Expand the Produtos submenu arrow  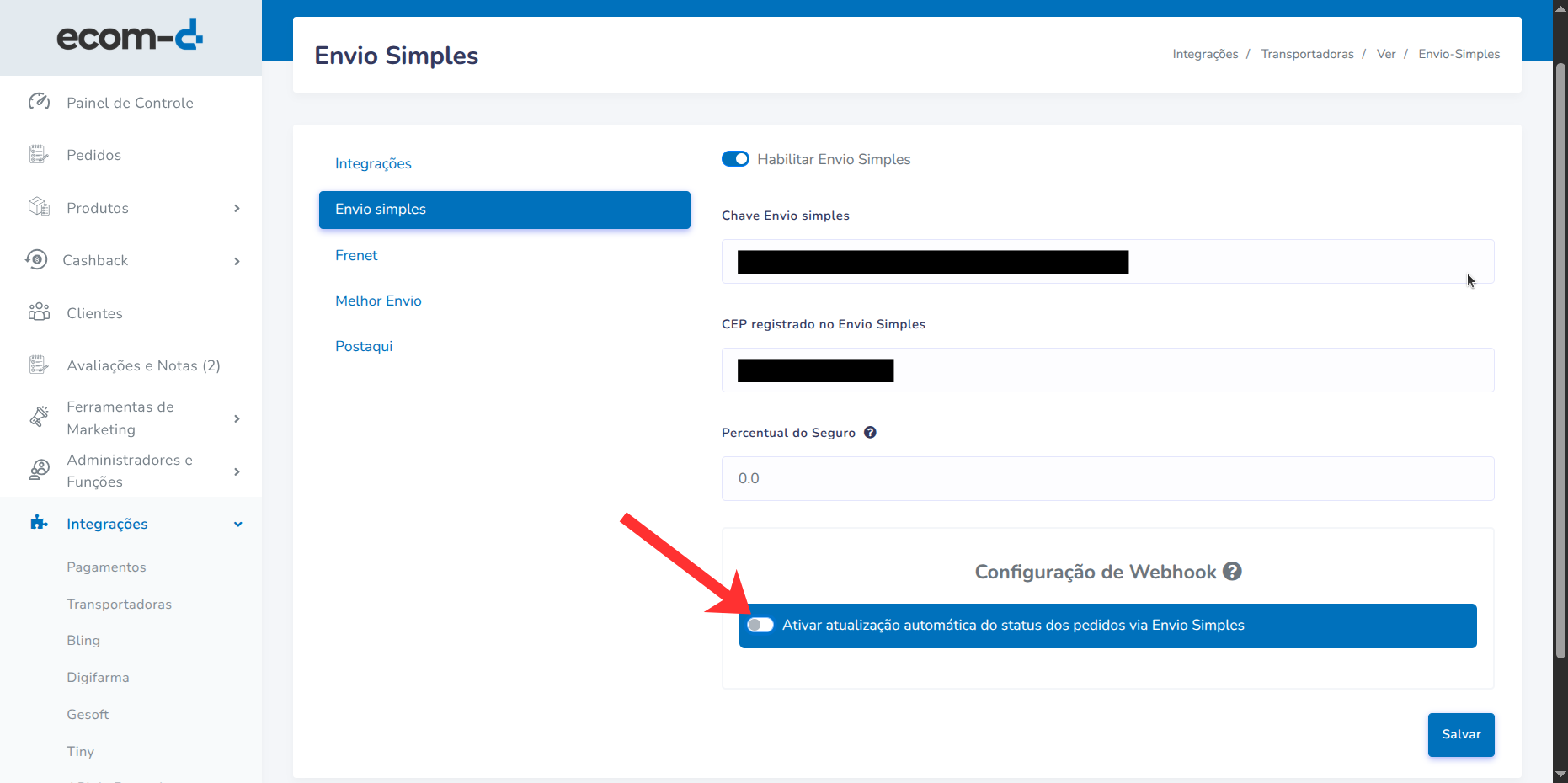tap(237, 208)
